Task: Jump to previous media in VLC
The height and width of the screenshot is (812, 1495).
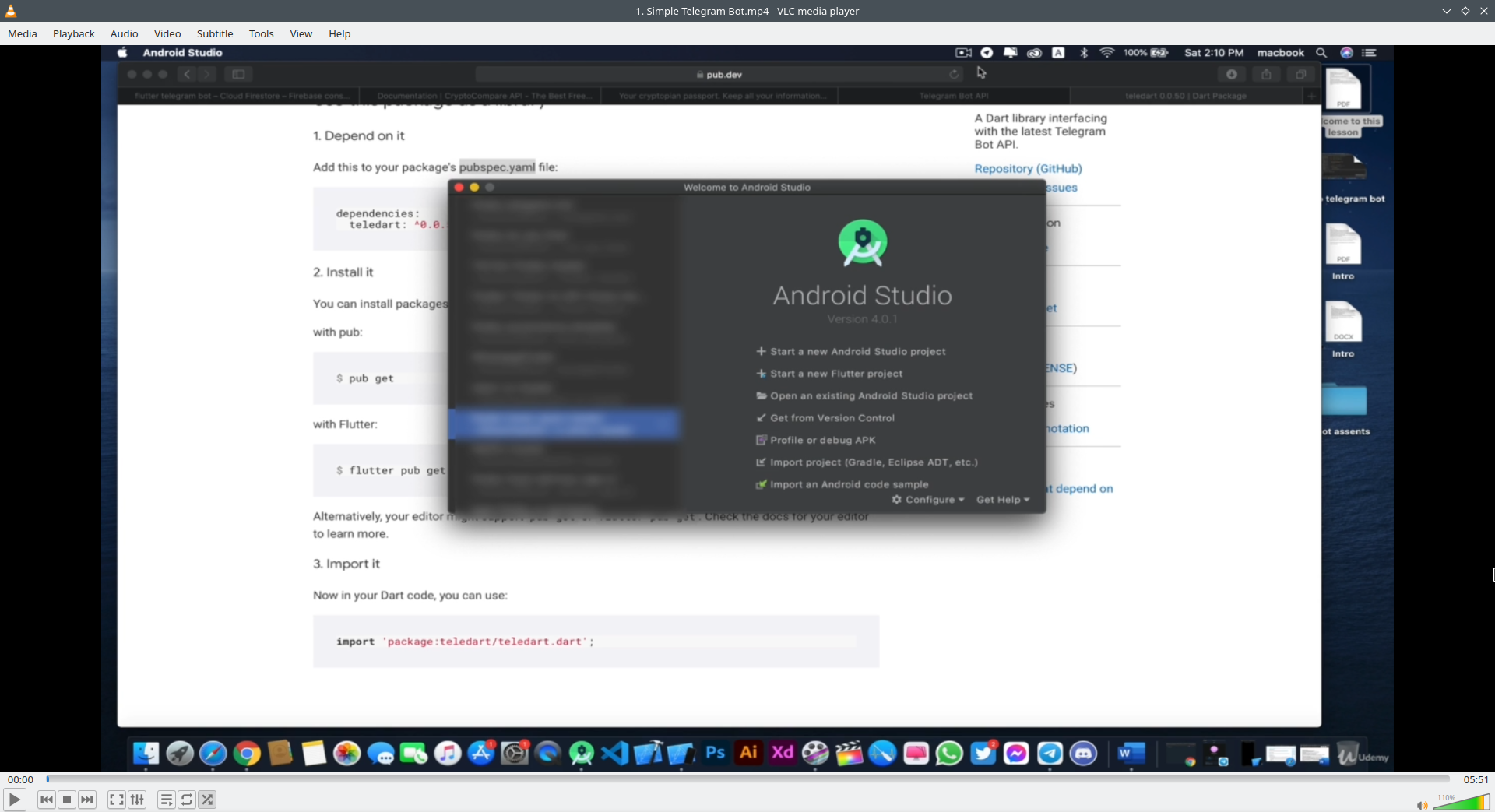Action: (x=47, y=800)
